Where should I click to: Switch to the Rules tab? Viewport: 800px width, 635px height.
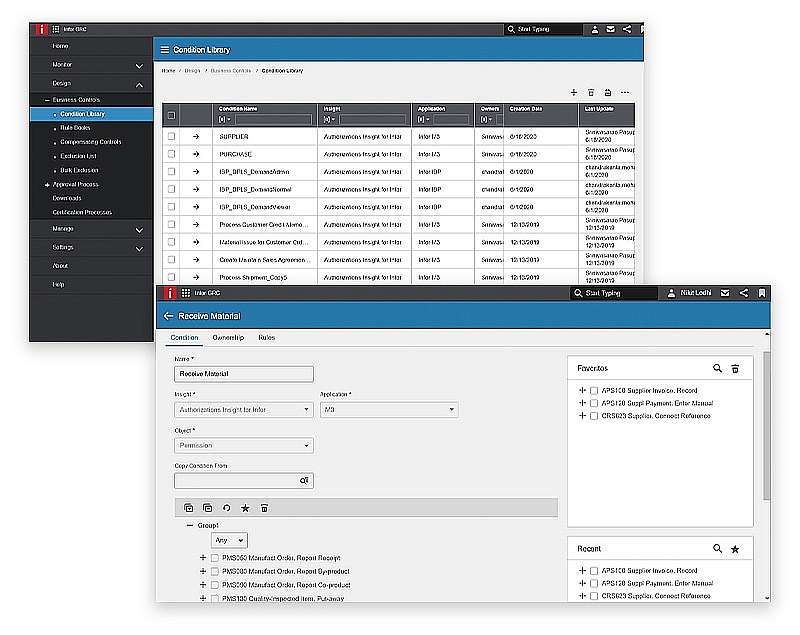click(x=266, y=338)
